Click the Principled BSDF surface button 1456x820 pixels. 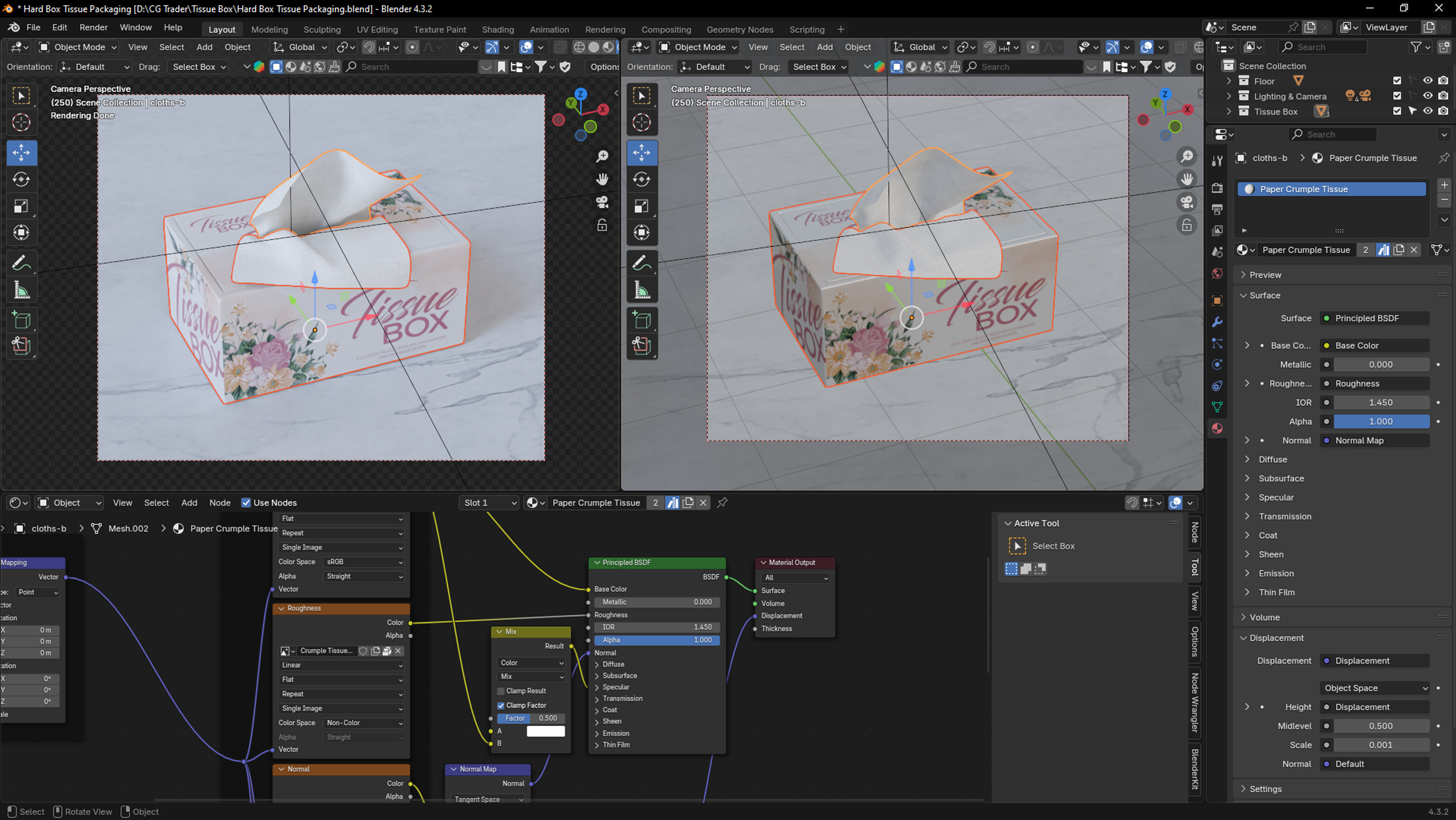tap(1375, 318)
